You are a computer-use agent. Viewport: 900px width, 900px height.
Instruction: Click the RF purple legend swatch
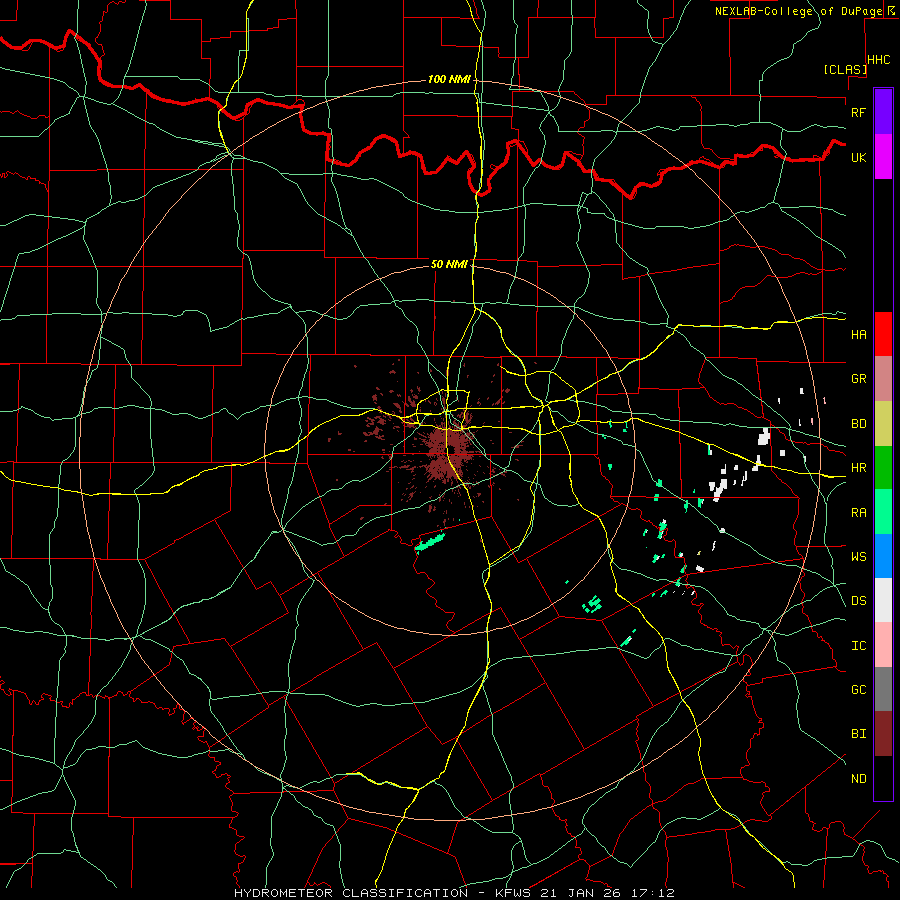pyautogui.click(x=883, y=112)
